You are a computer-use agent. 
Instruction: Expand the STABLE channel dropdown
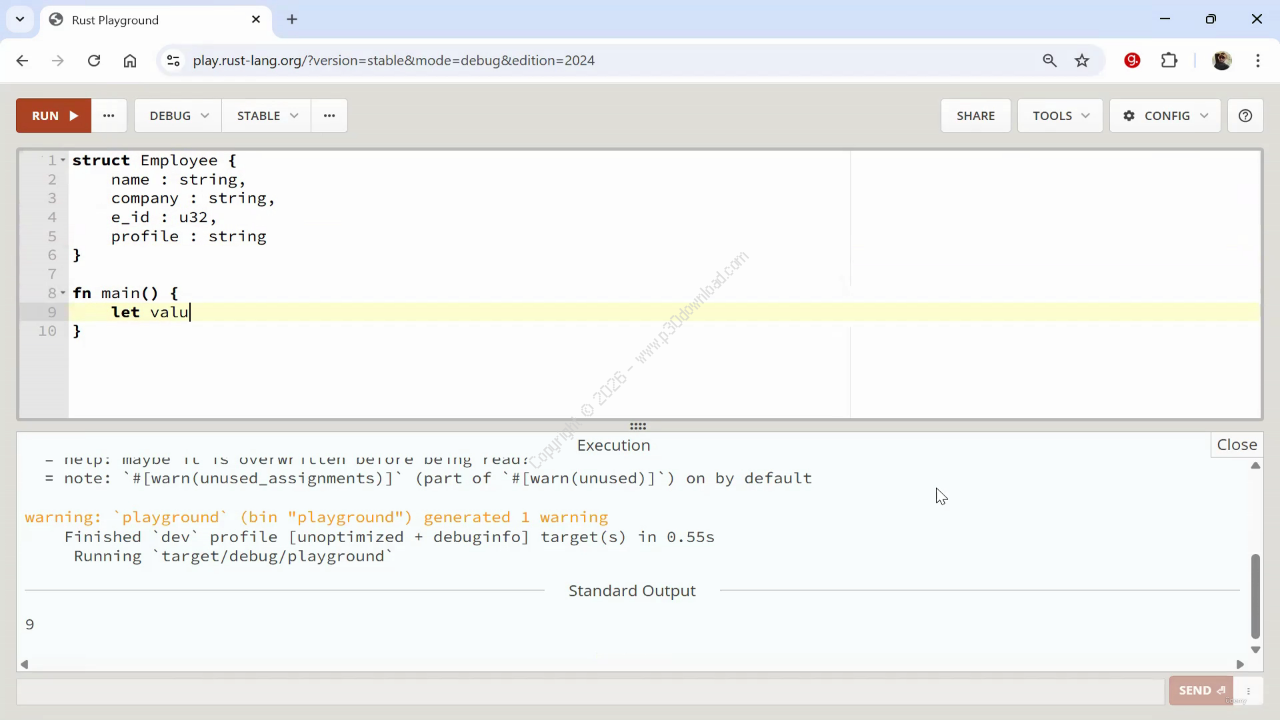pyautogui.click(x=266, y=116)
